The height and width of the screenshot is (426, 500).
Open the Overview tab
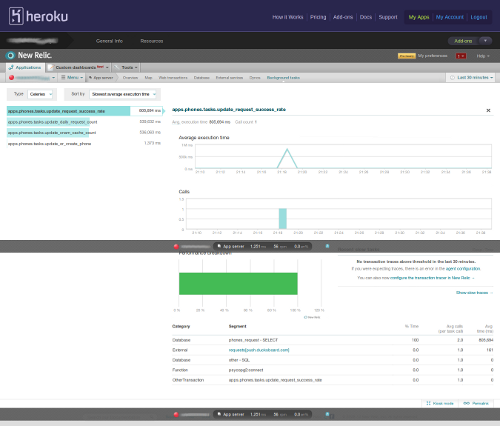(130, 78)
